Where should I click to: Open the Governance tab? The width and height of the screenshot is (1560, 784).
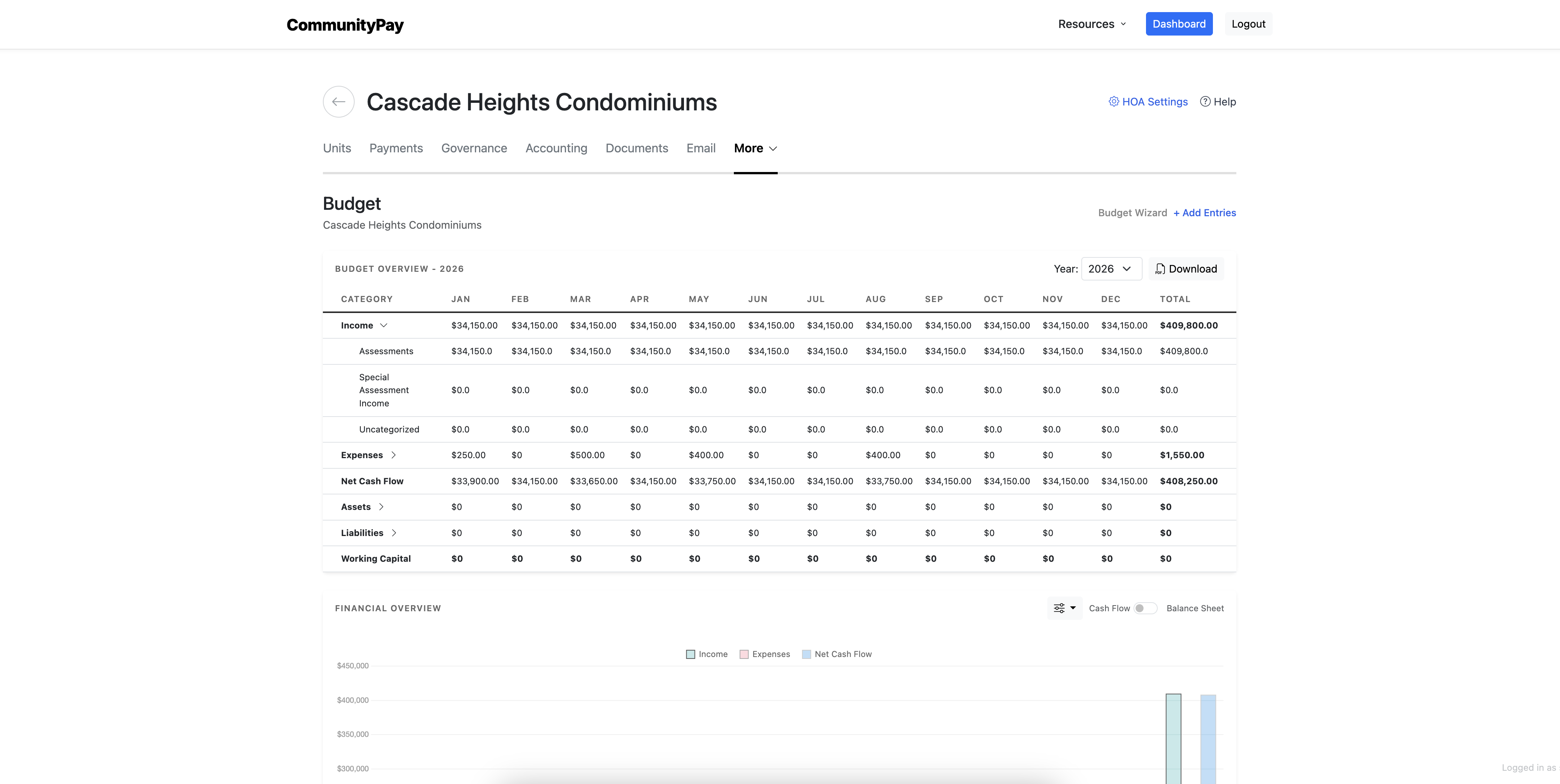click(474, 148)
